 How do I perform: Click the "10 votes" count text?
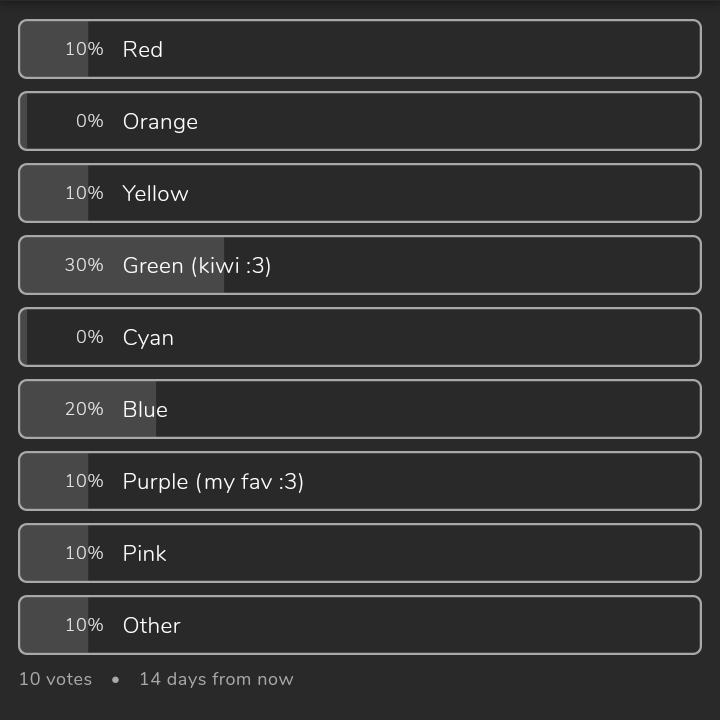click(x=55, y=679)
